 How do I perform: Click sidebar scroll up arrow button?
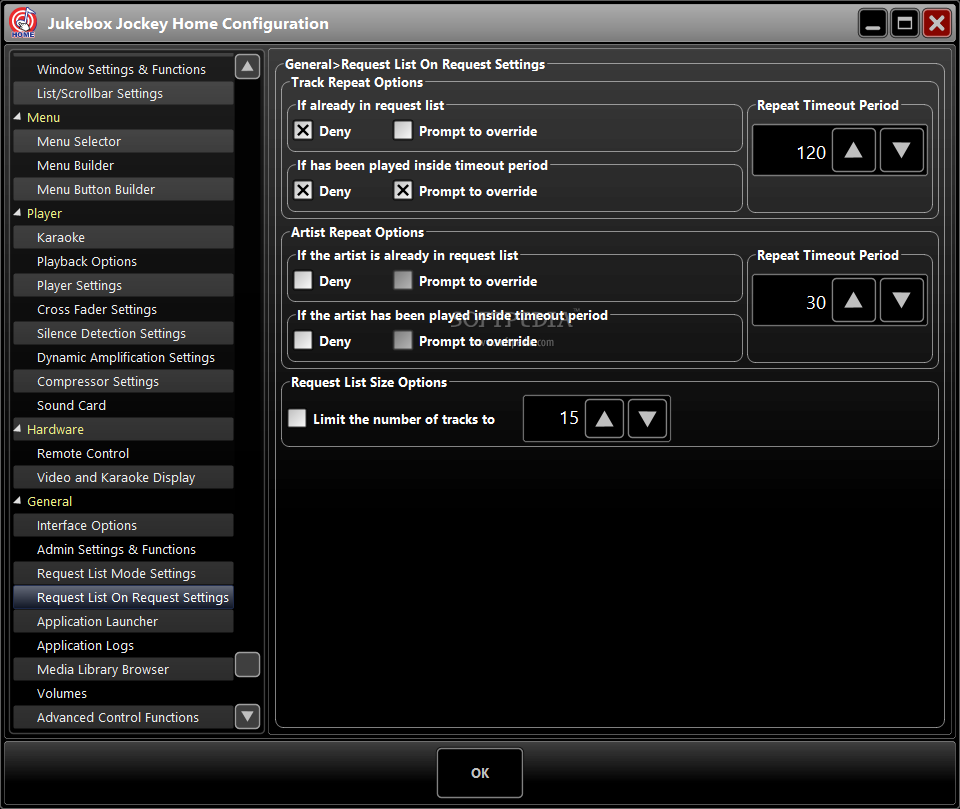247,66
